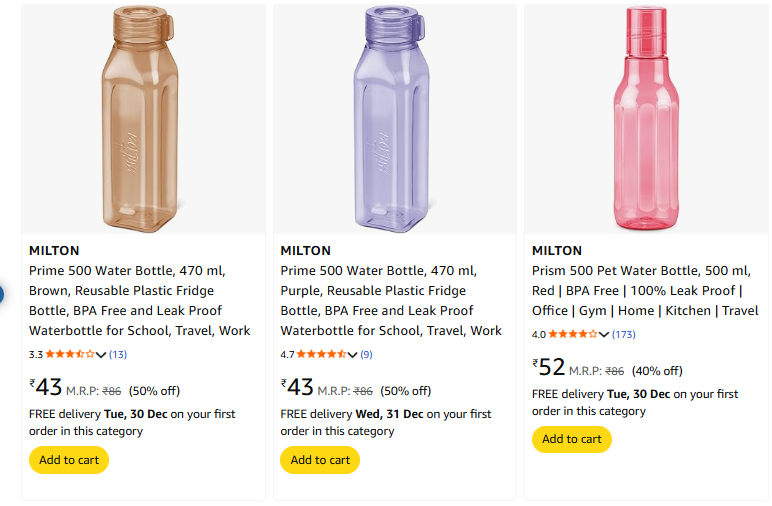Screen dimensions: 772x506
Task: Add purple Prime 500 bottle to cart
Action: click(x=320, y=460)
